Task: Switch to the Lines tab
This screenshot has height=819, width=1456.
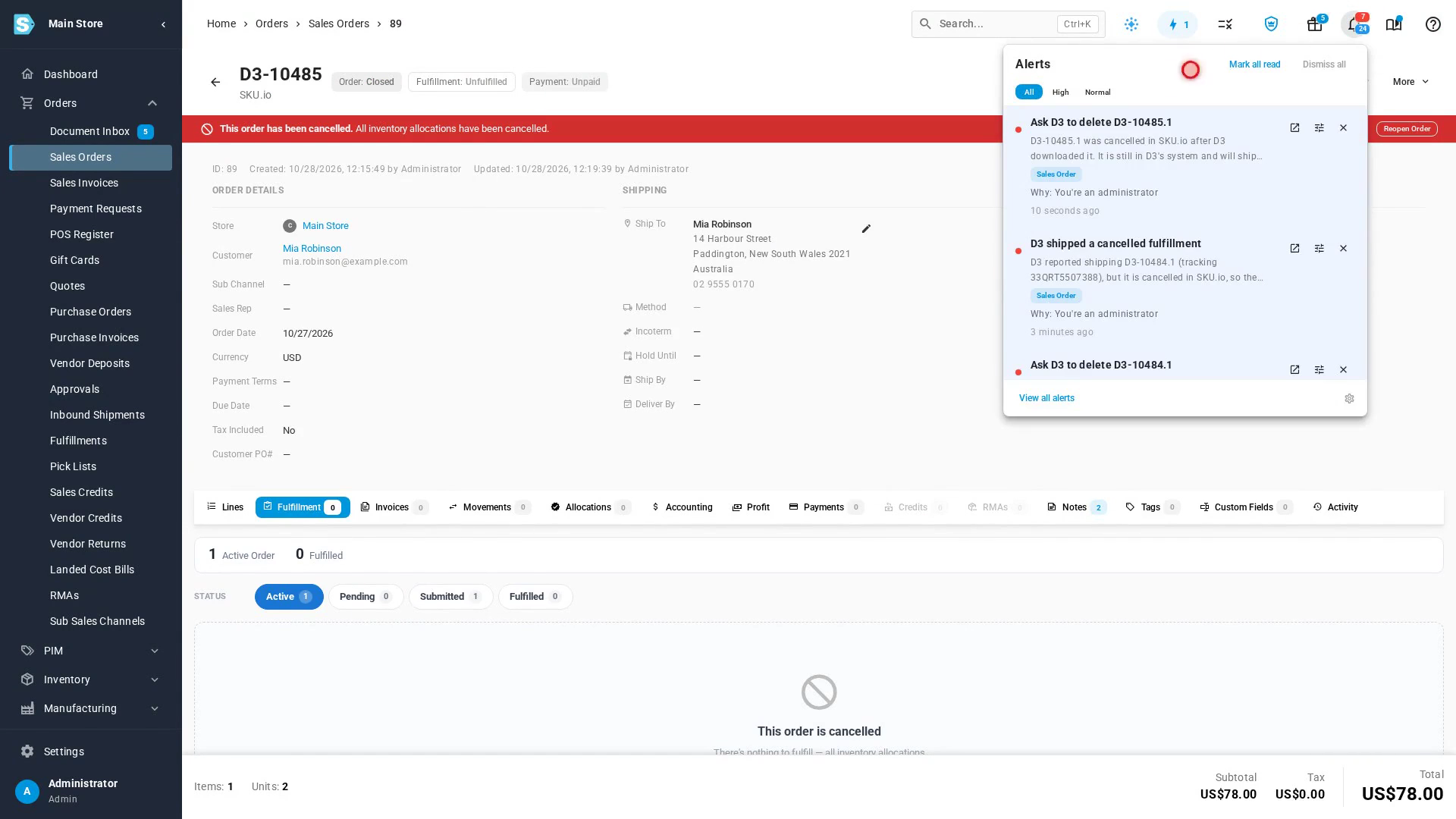Action: pos(225,507)
